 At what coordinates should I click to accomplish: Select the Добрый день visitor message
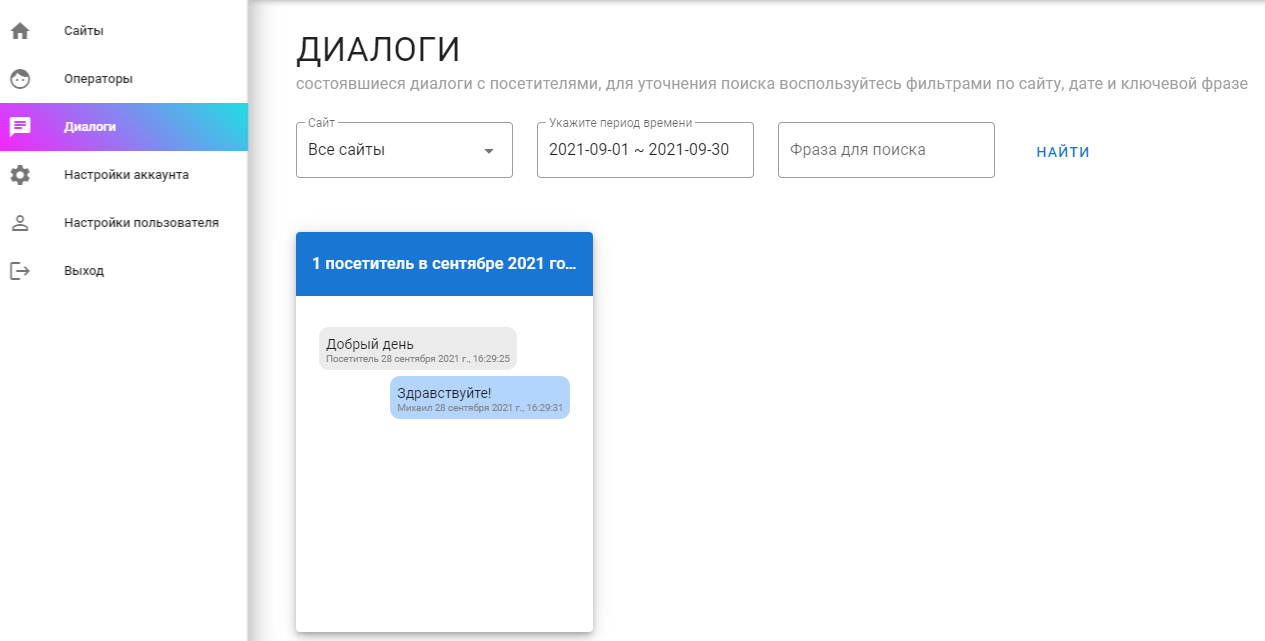(x=417, y=348)
